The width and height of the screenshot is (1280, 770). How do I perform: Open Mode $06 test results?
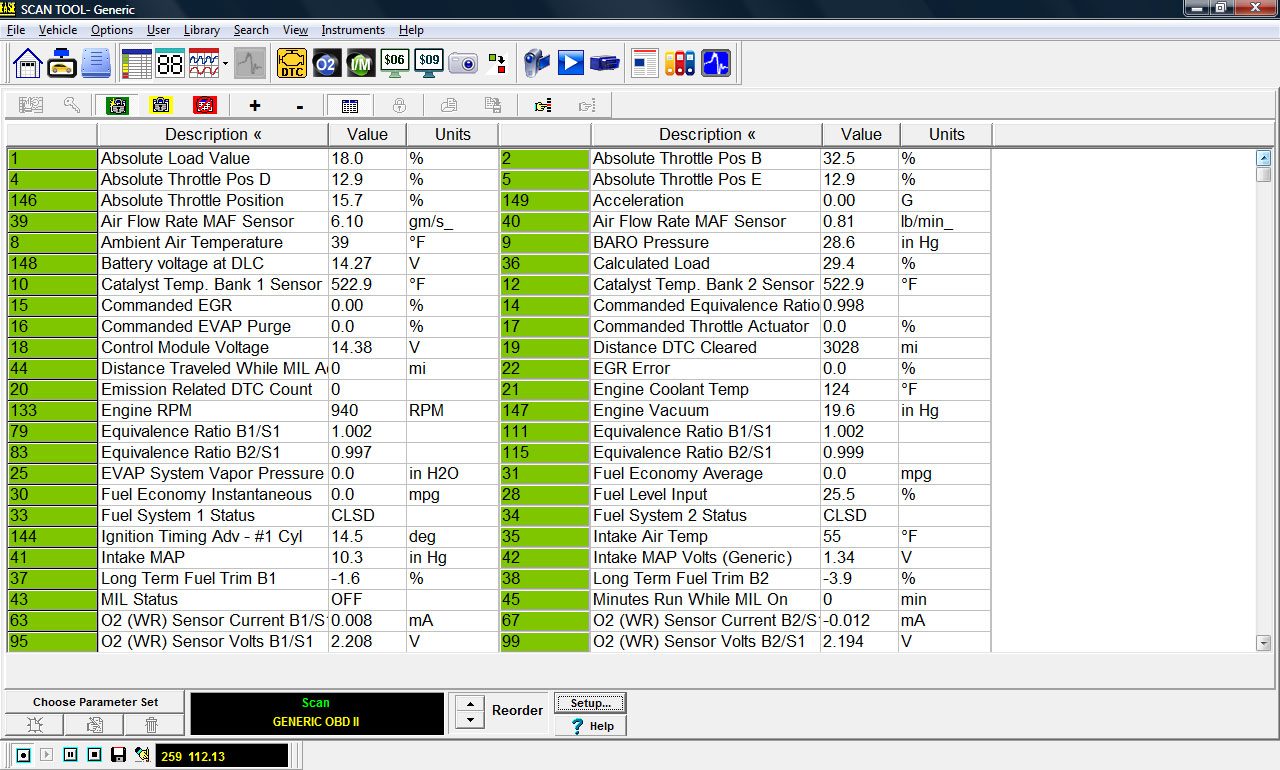(x=394, y=62)
